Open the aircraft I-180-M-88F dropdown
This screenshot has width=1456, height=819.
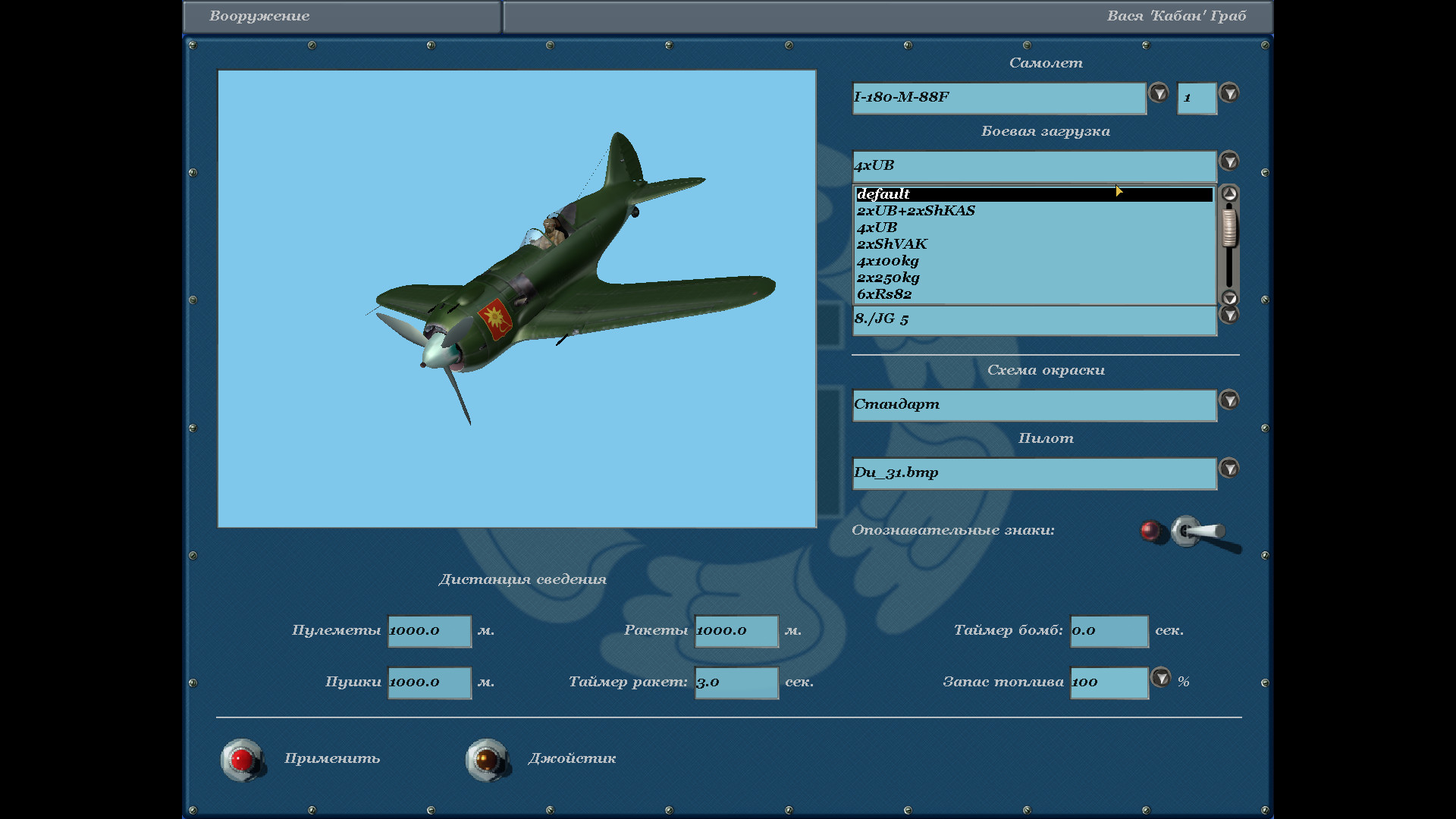click(x=1158, y=93)
